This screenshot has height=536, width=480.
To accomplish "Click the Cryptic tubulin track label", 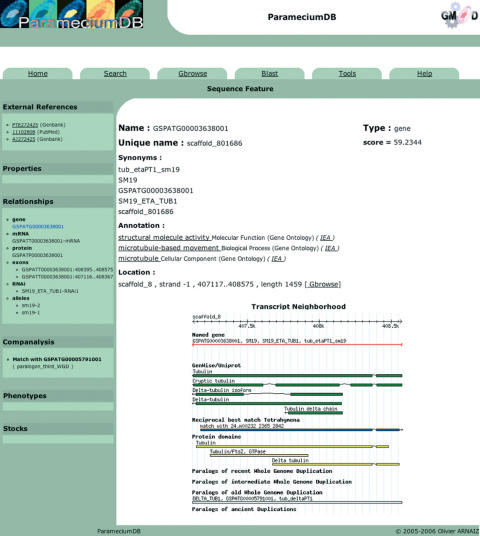I will pos(214,381).
